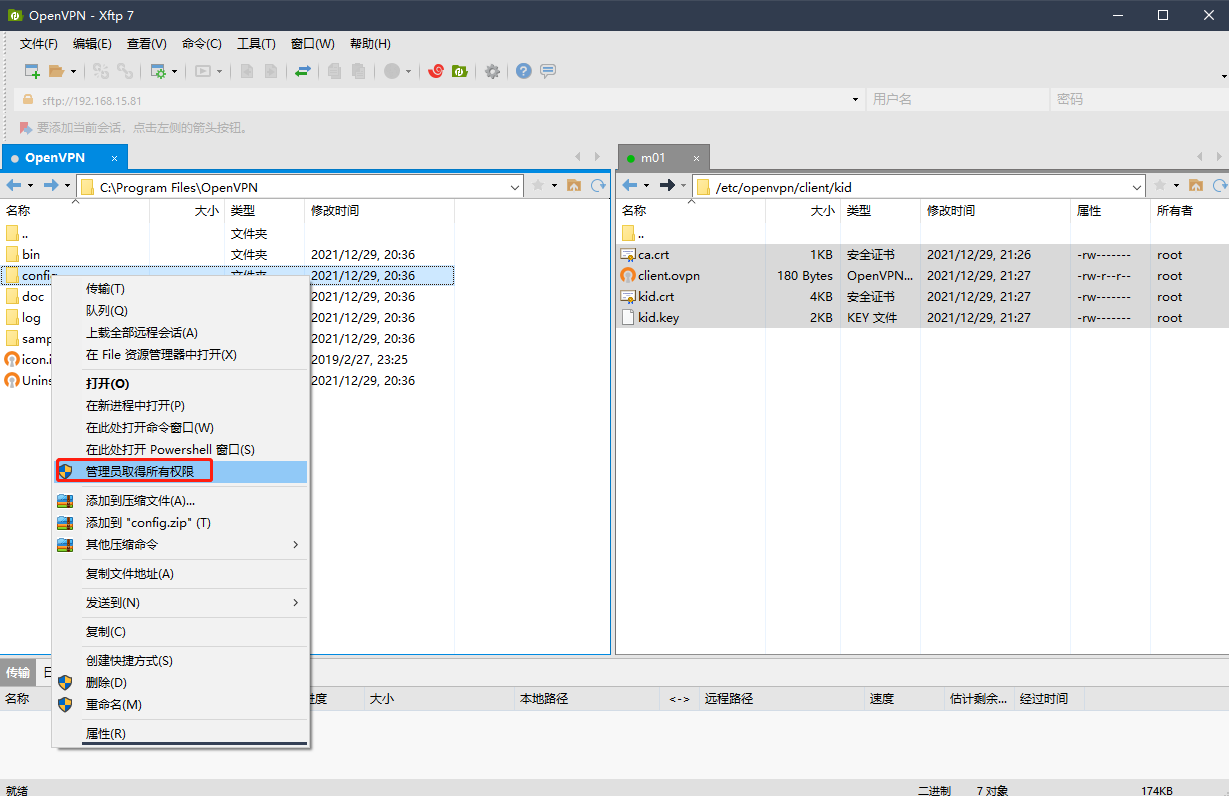The width and height of the screenshot is (1229, 796).
Task: Click the session properties gear-window icon
Action: (158, 71)
